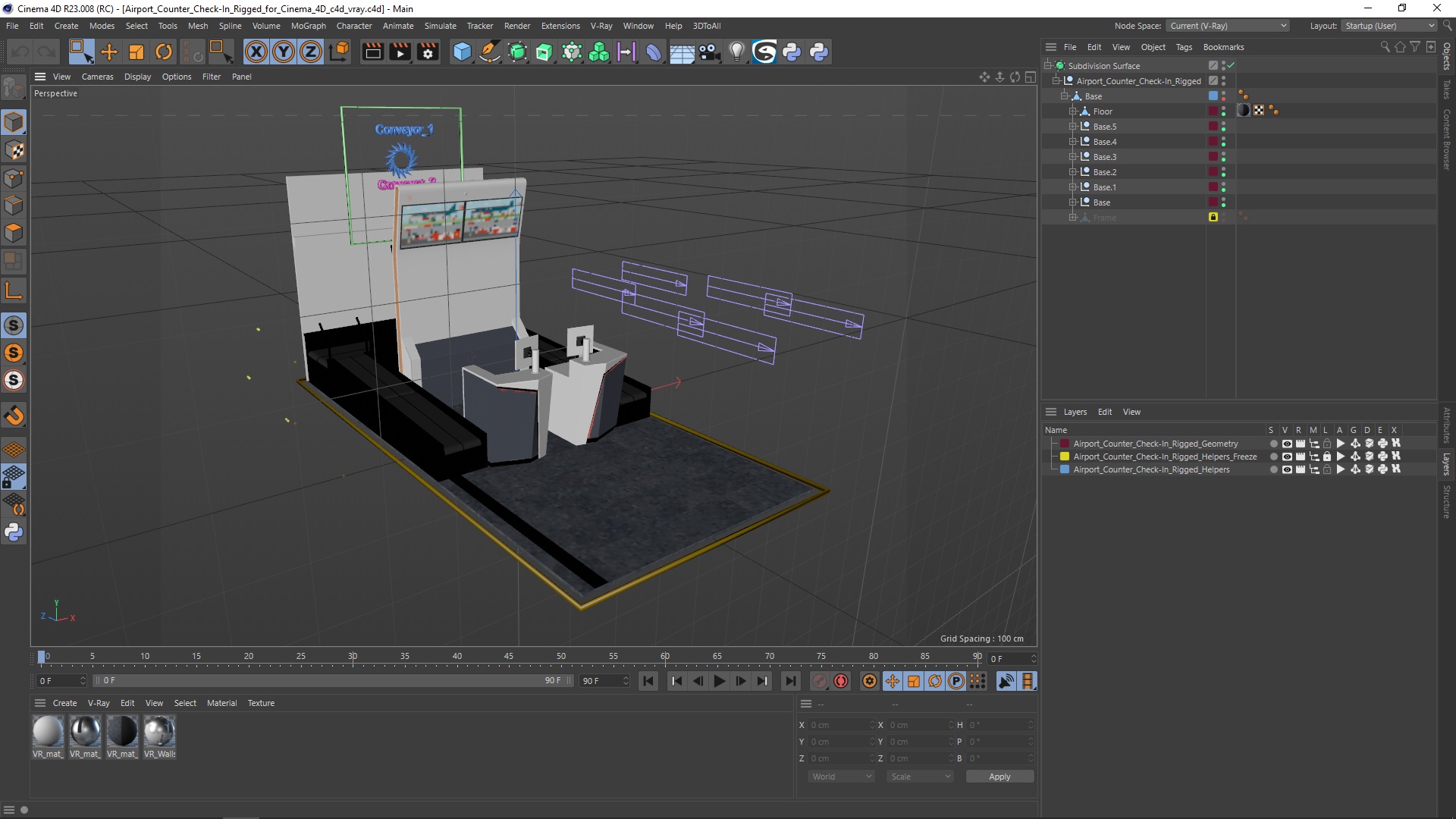Screen dimensions: 1456x819
Task: Add a Cube primitive object
Action: point(462,52)
